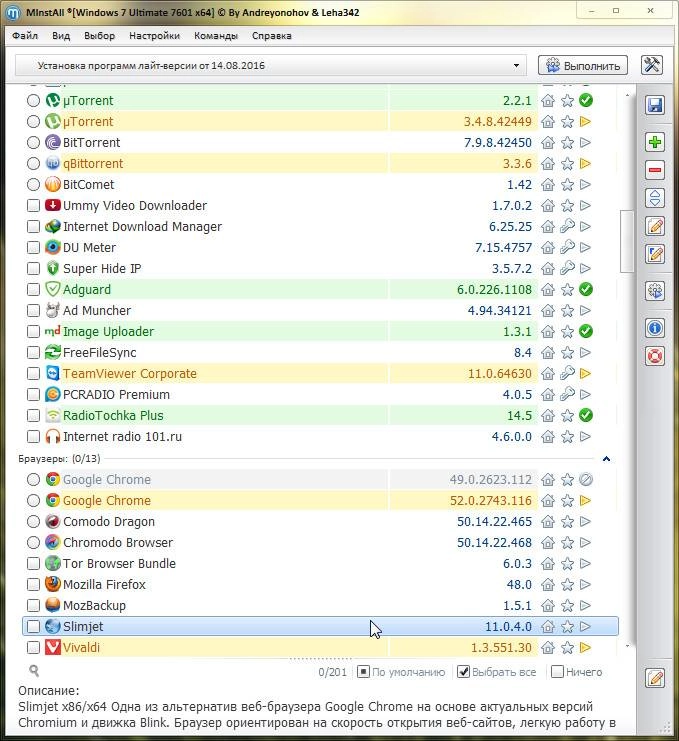Toggle the 'Ничего' checkbox

558,672
